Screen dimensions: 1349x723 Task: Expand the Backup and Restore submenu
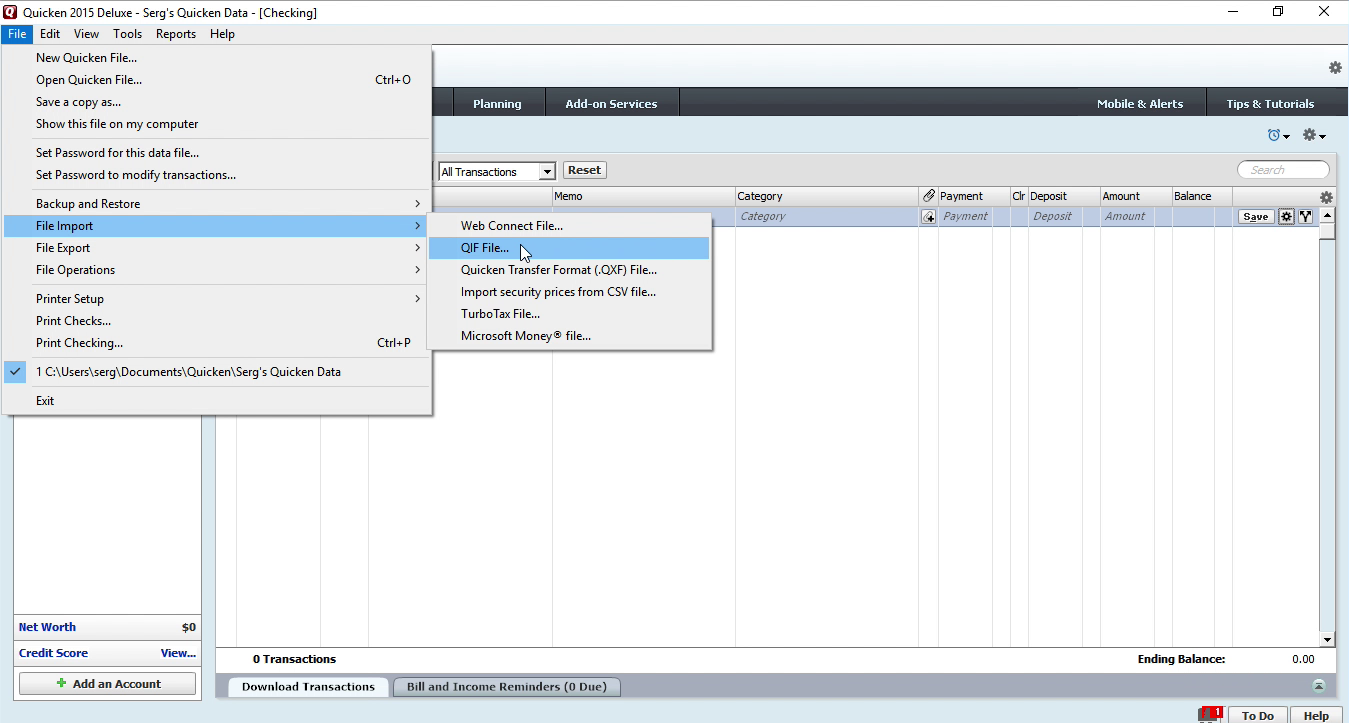(217, 204)
